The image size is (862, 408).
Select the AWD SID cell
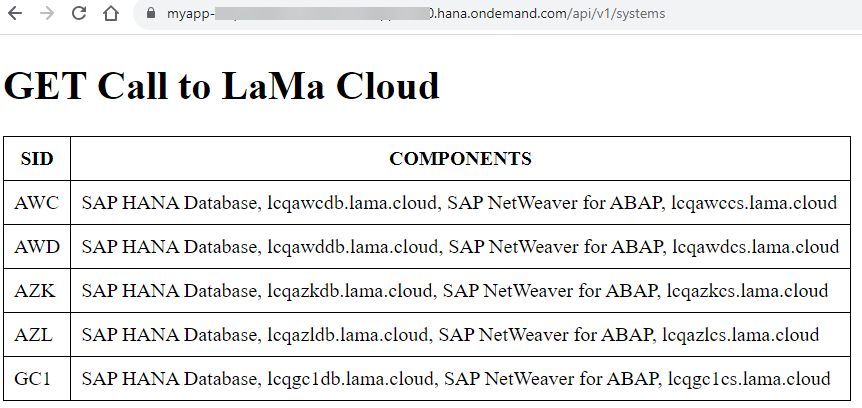(37, 246)
